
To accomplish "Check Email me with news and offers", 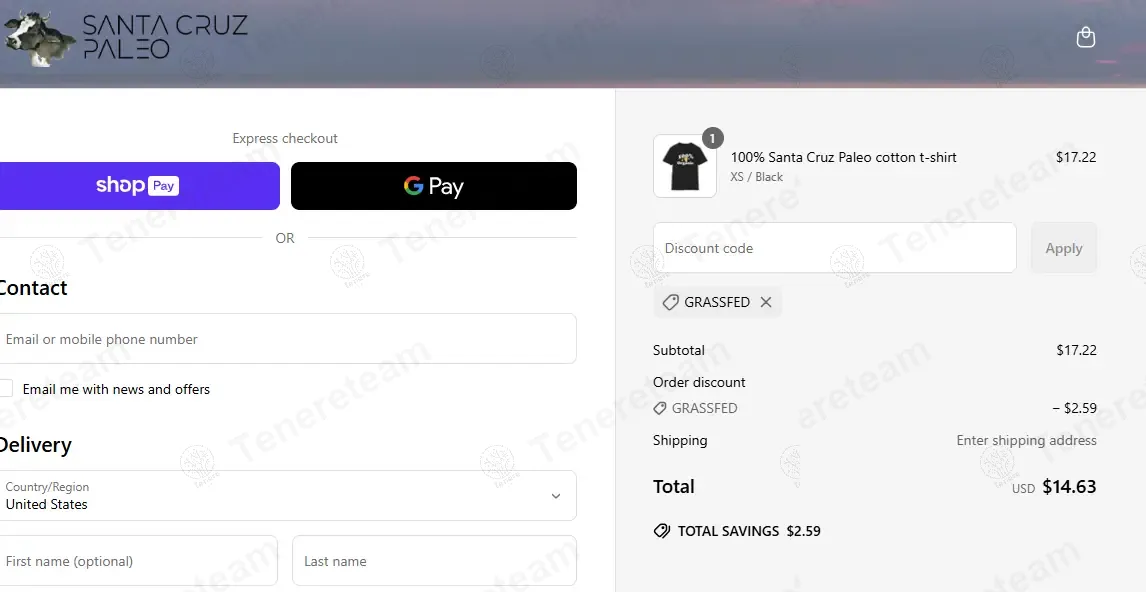I will 6,389.
